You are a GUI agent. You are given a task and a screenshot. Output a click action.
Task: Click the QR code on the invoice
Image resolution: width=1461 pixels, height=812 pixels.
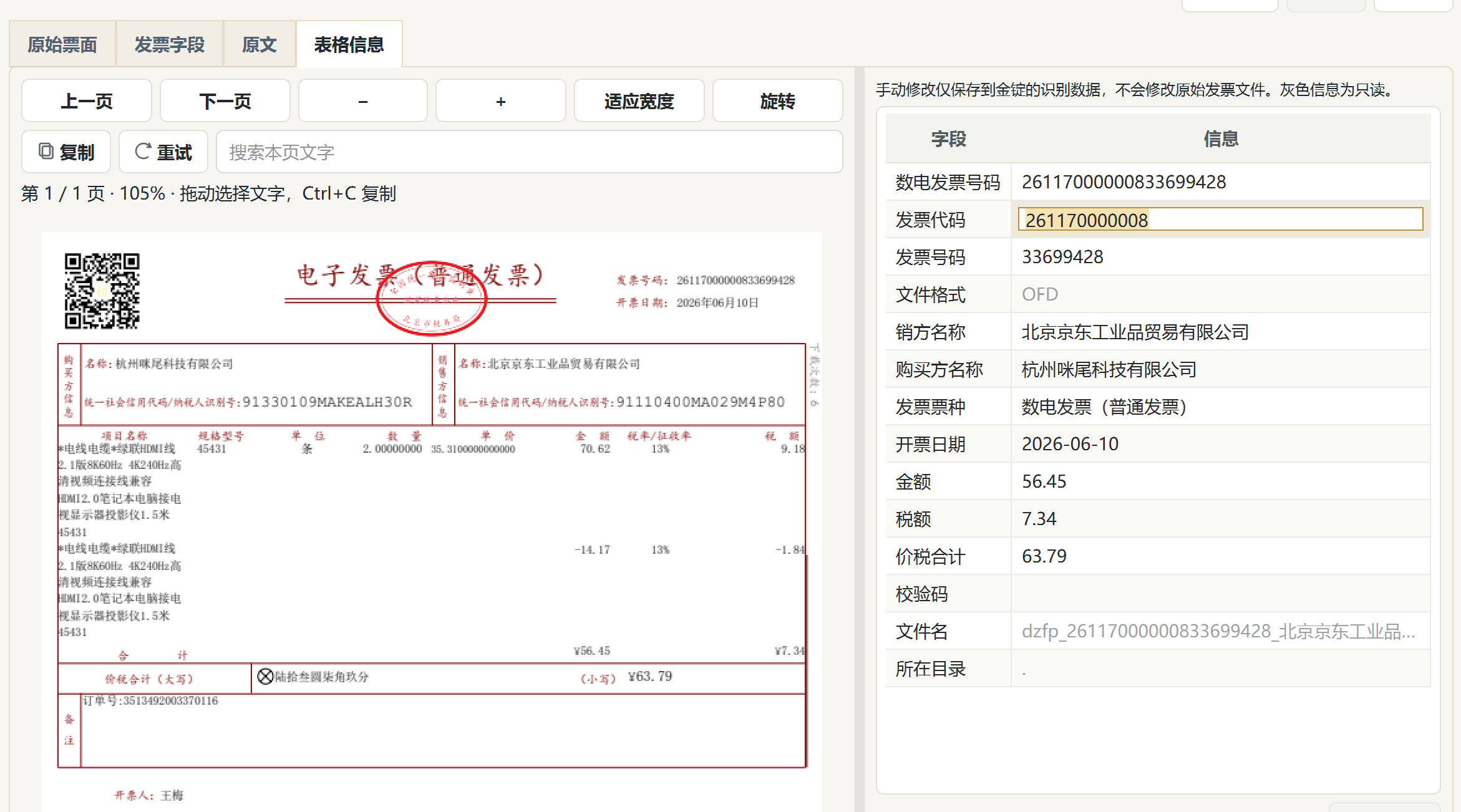(102, 291)
